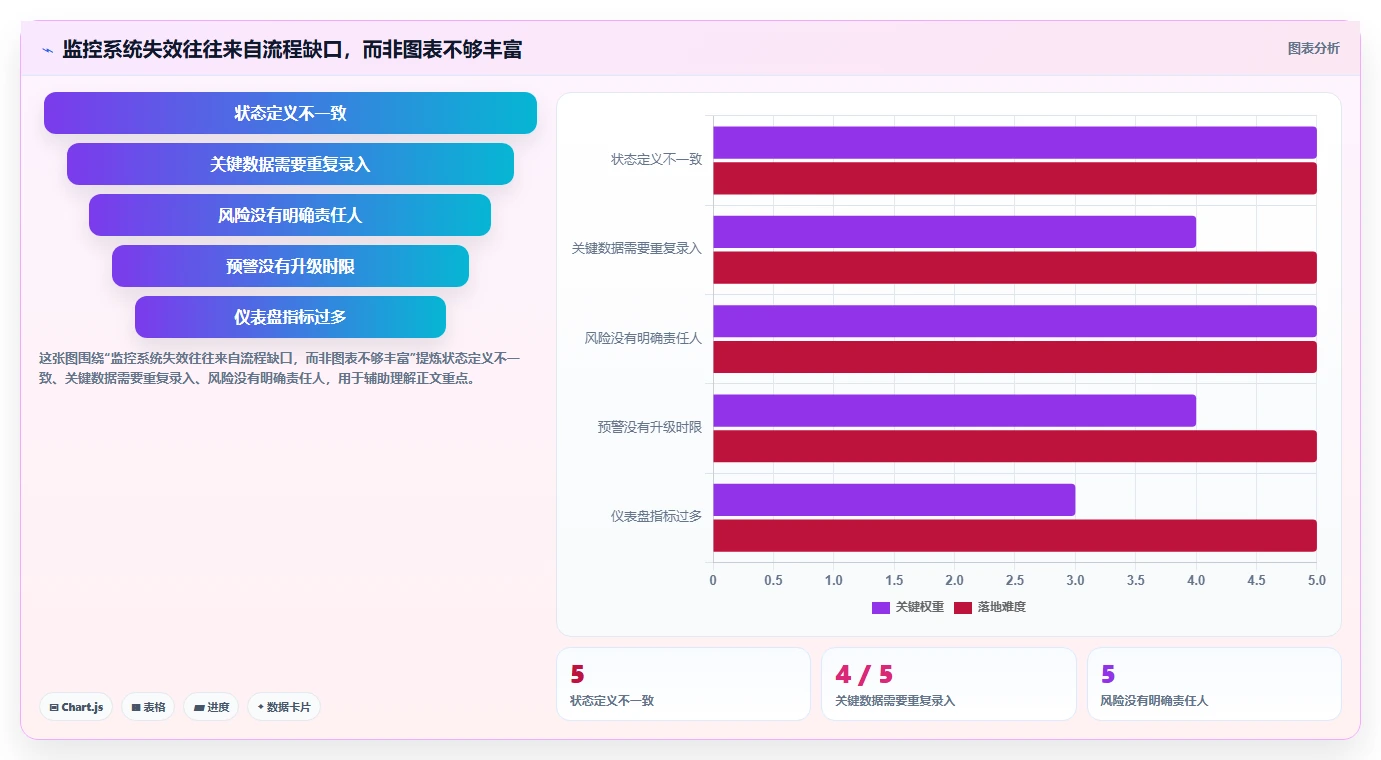
Task: Click the x-axis tick value 0.5
Action: pyautogui.click(x=773, y=580)
